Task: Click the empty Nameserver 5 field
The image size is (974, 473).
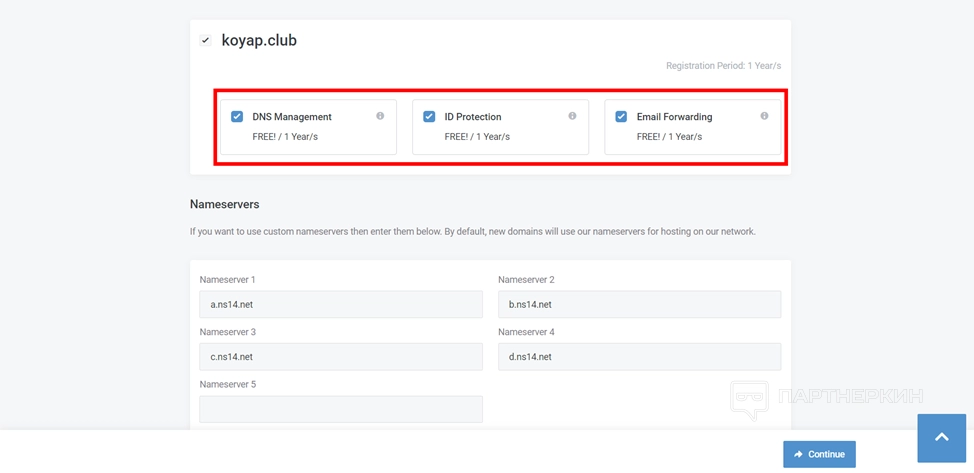Action: tap(341, 409)
